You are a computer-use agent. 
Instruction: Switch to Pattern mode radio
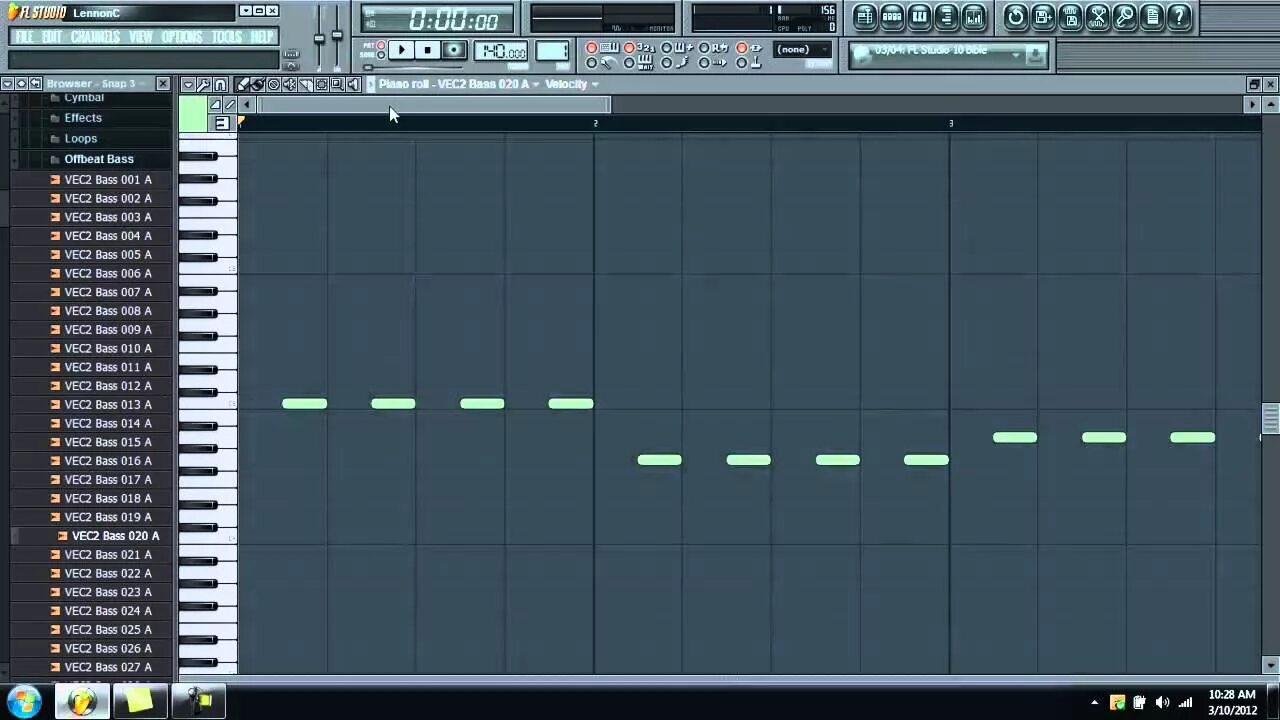pos(381,45)
